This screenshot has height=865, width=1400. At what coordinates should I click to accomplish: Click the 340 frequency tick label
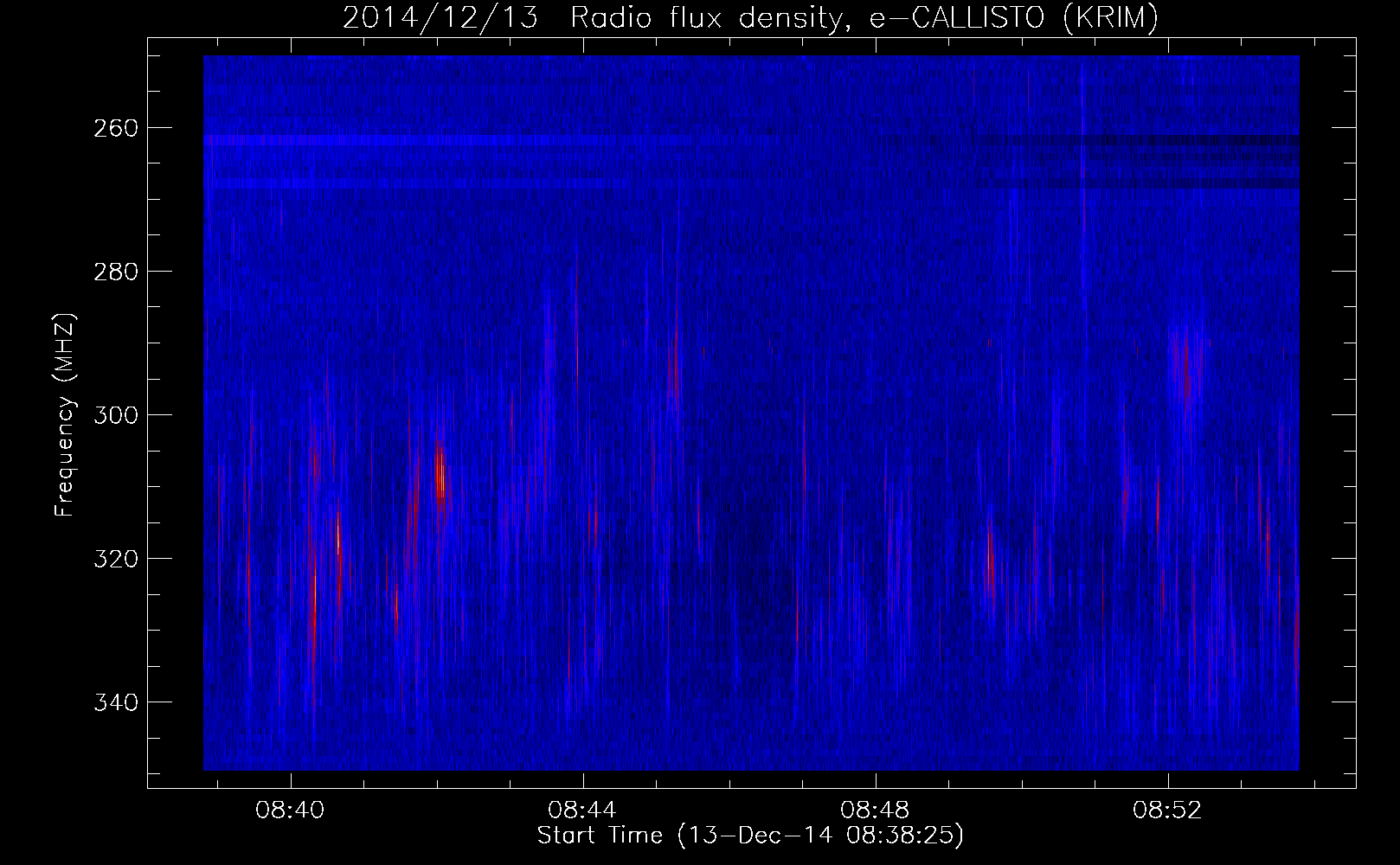[115, 702]
